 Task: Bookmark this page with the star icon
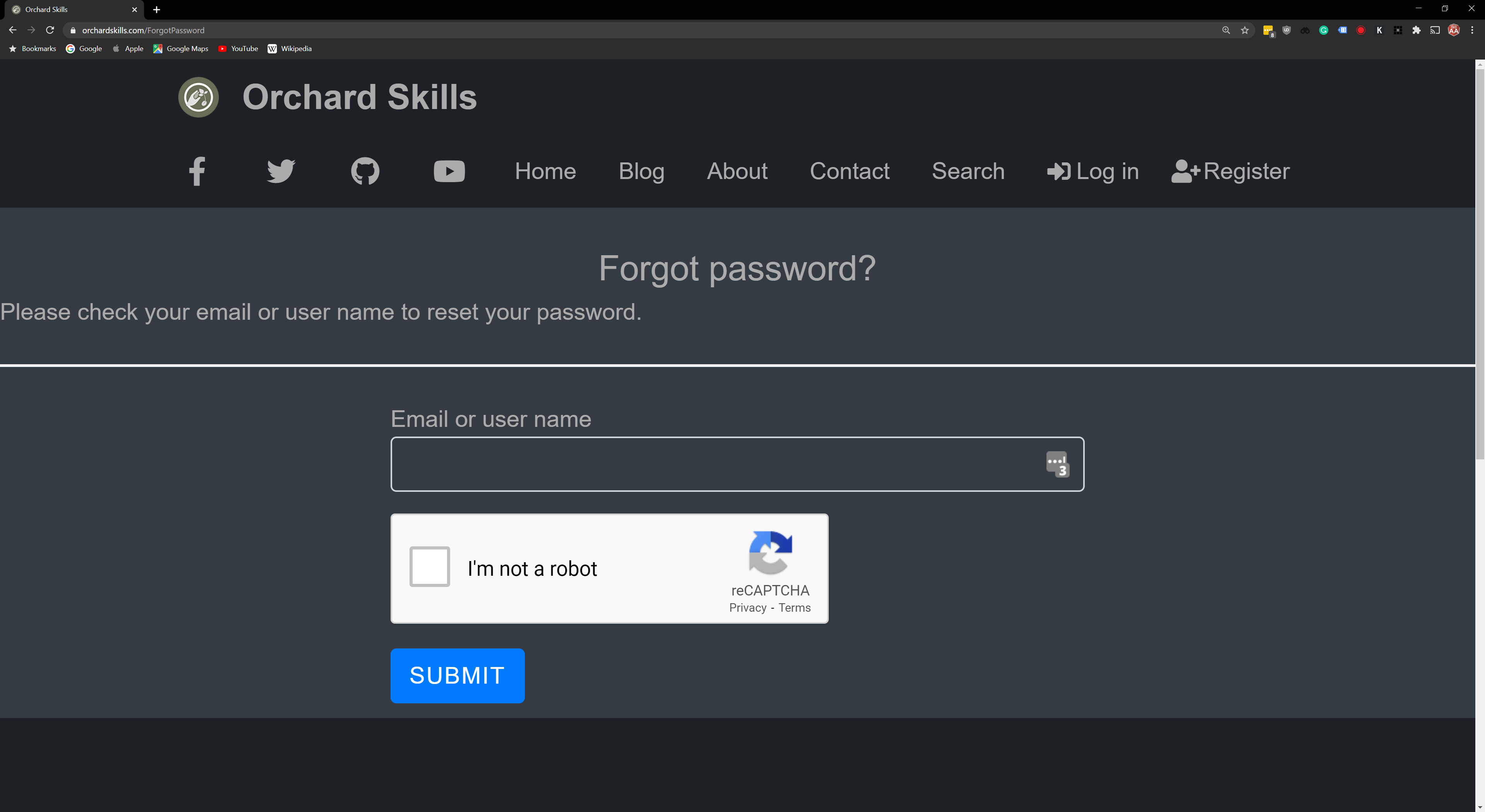1245,30
